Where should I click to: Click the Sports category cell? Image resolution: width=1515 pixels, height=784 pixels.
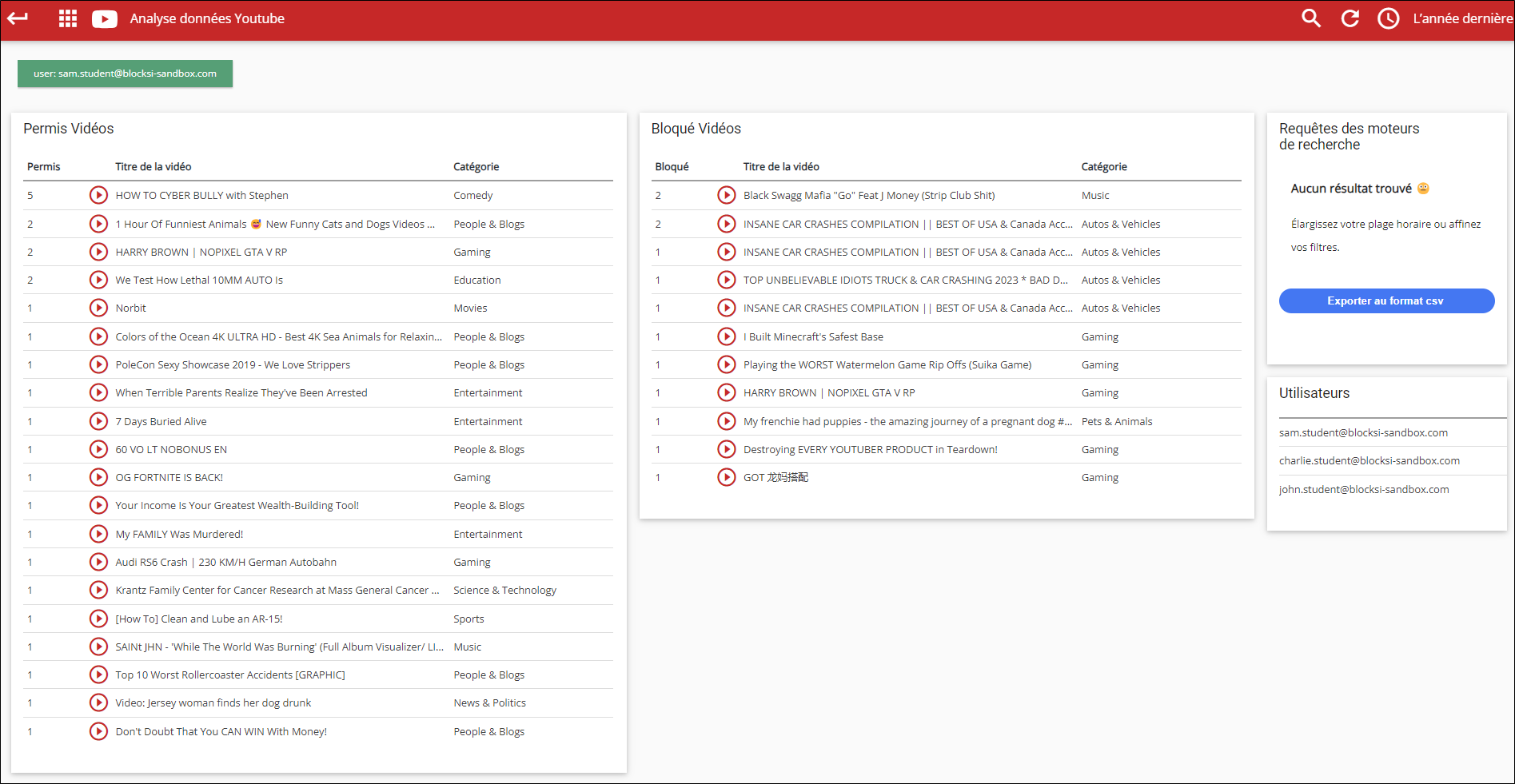pos(468,619)
